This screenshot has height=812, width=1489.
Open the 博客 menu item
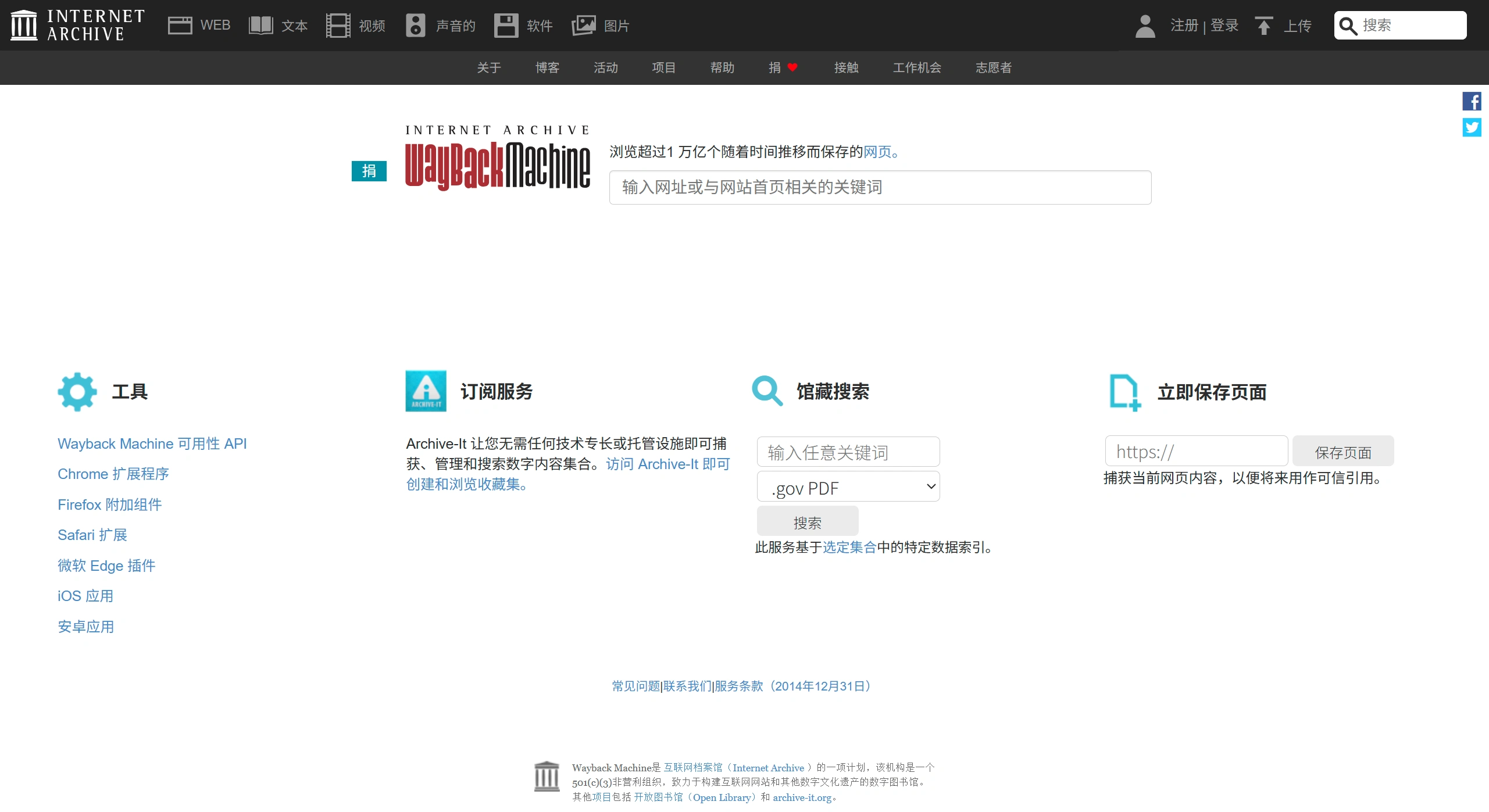point(547,67)
